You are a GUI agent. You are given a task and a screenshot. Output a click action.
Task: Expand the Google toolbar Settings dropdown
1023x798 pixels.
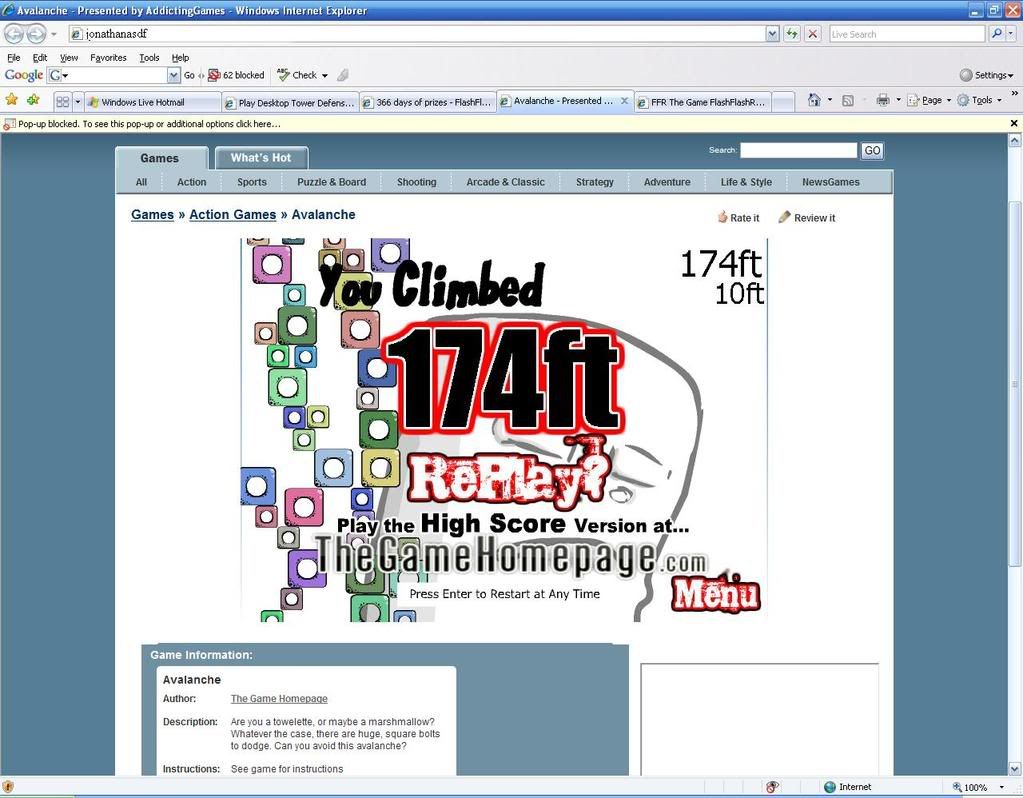tap(986, 75)
